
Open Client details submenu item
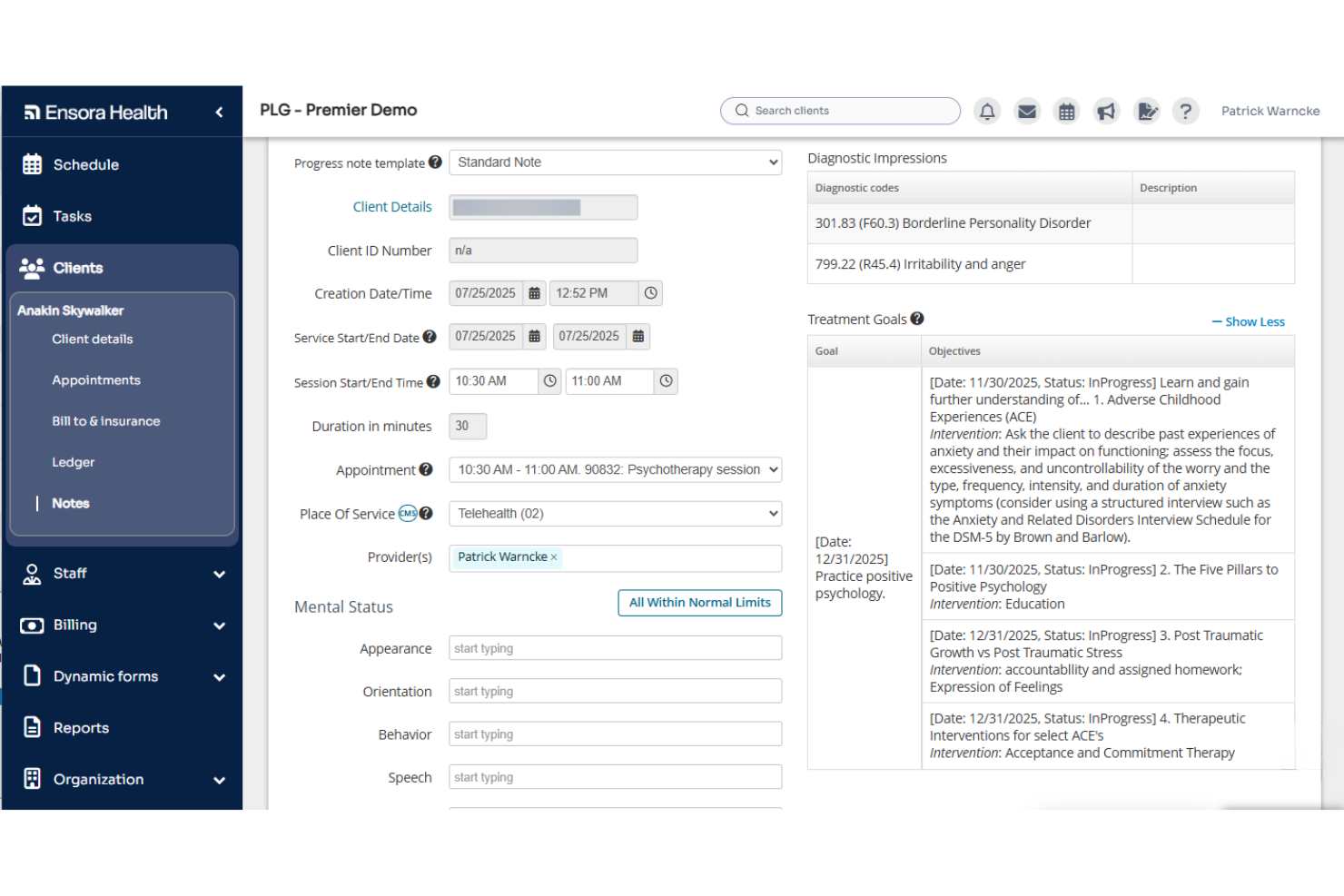[93, 340]
